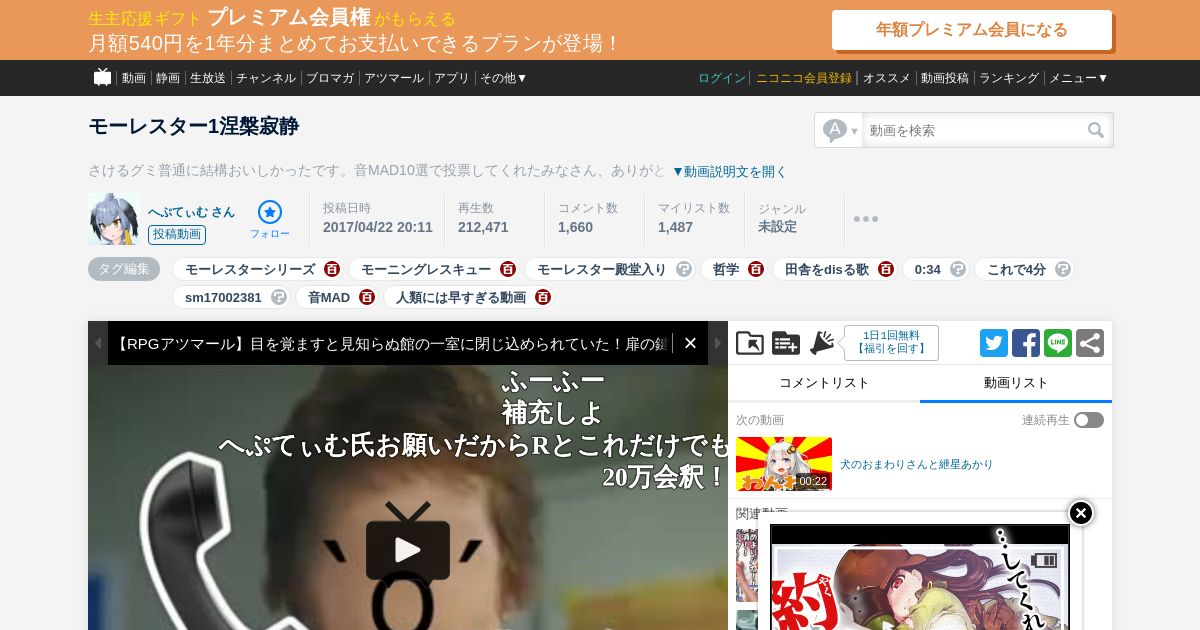Open the Niconico TV logo home
1200x630 pixels.
pyautogui.click(x=102, y=77)
